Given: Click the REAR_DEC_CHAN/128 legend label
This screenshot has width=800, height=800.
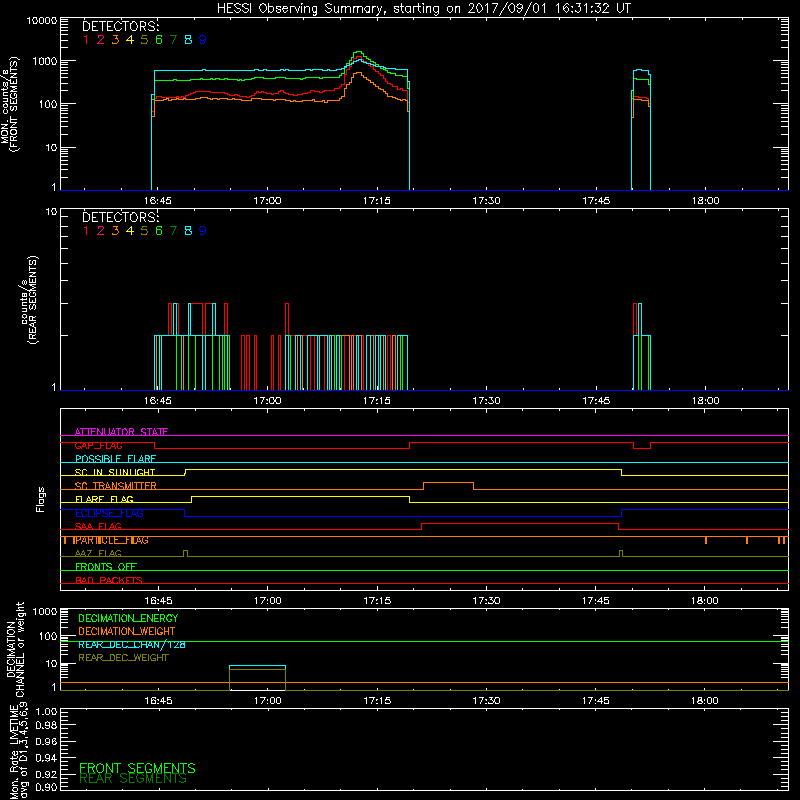Looking at the screenshot, I should (x=132, y=644).
